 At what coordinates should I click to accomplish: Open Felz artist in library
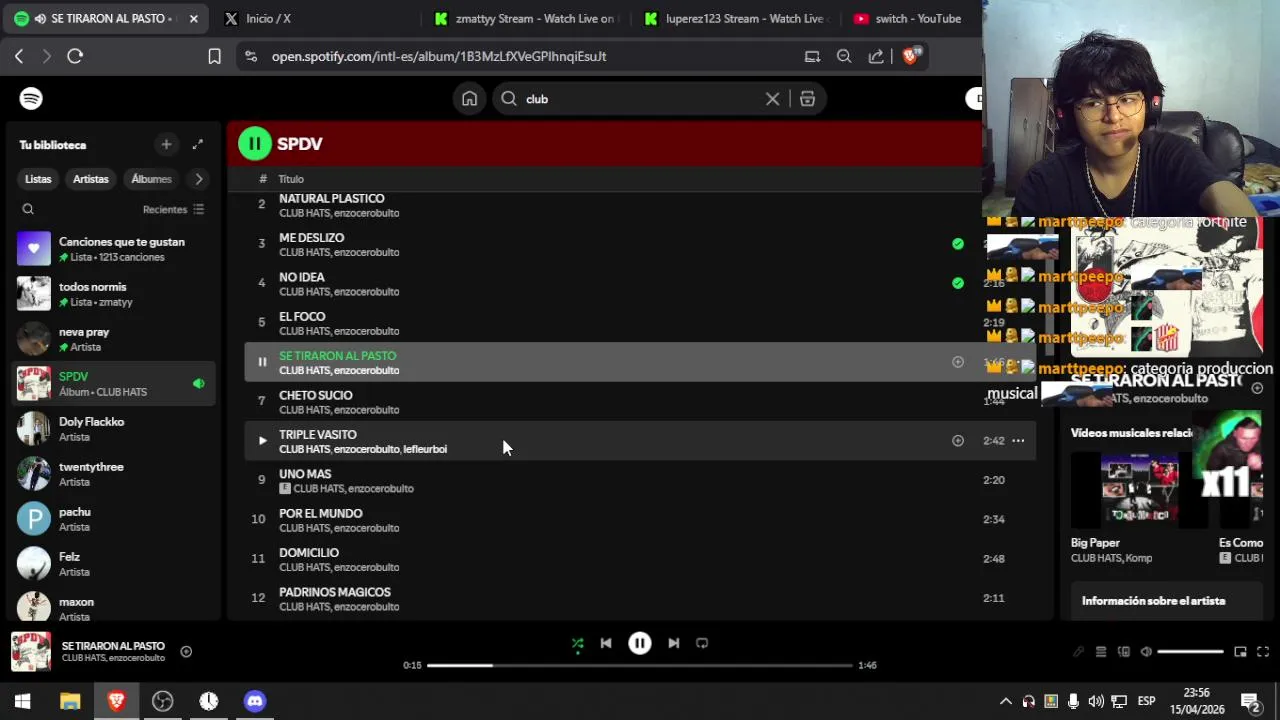click(x=113, y=564)
